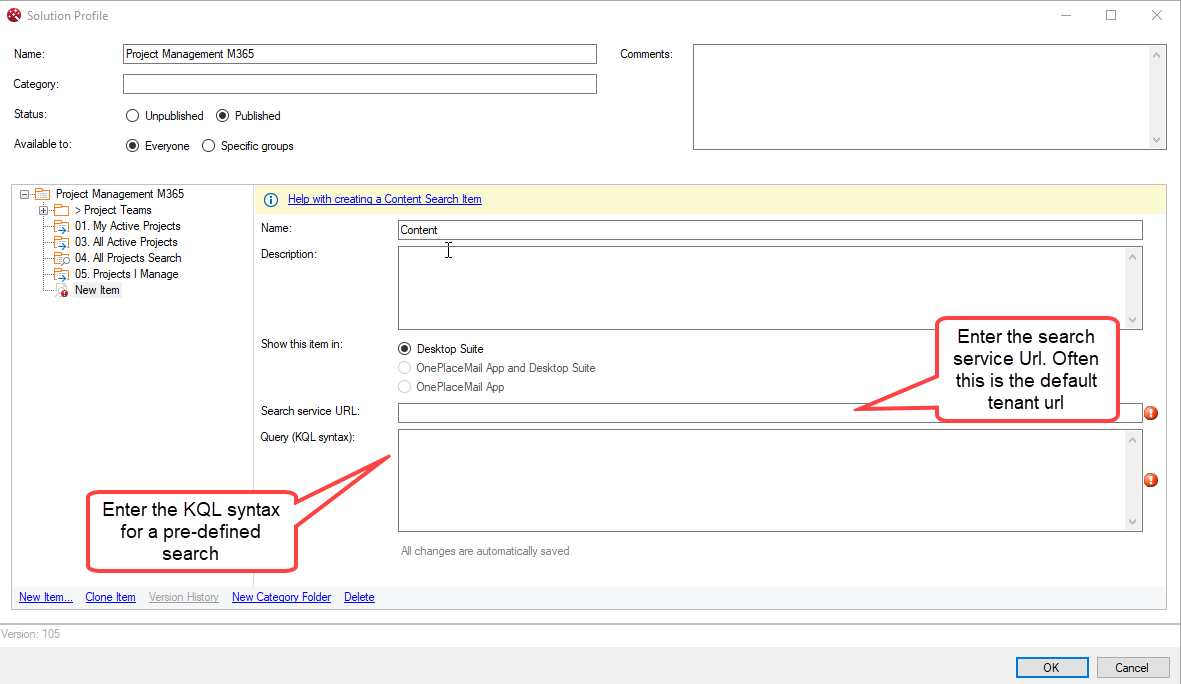Expand the Project Teams tree node
Screen dimensions: 1181x684
pos(43,210)
